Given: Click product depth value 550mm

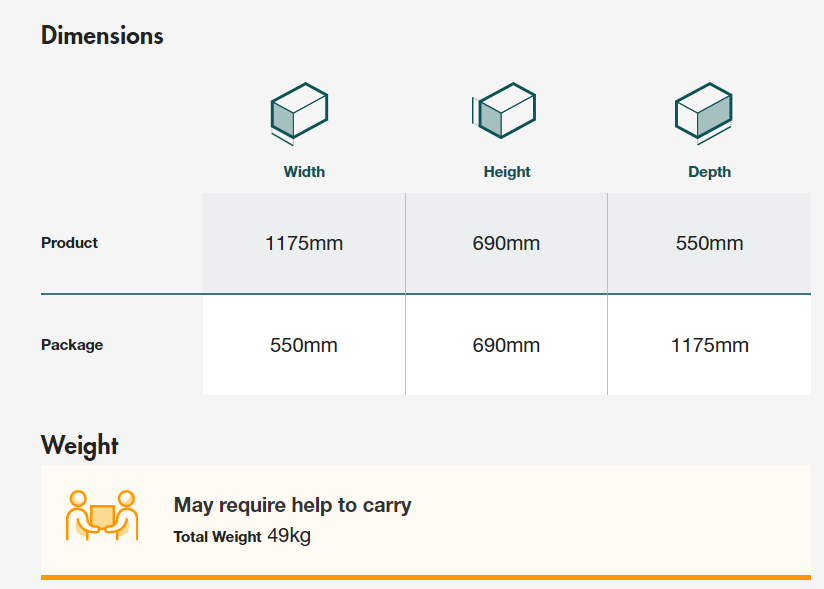Looking at the screenshot, I should coord(709,243).
